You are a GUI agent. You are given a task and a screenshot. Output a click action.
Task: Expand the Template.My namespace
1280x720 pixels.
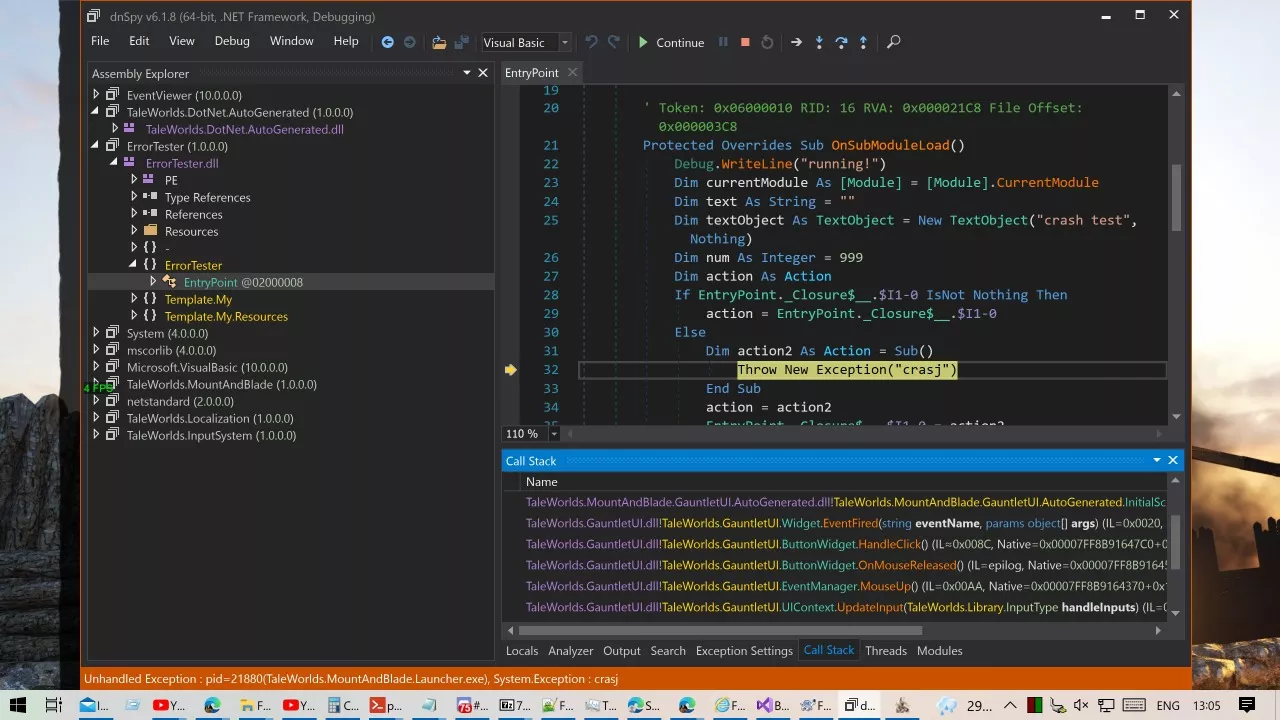click(134, 299)
